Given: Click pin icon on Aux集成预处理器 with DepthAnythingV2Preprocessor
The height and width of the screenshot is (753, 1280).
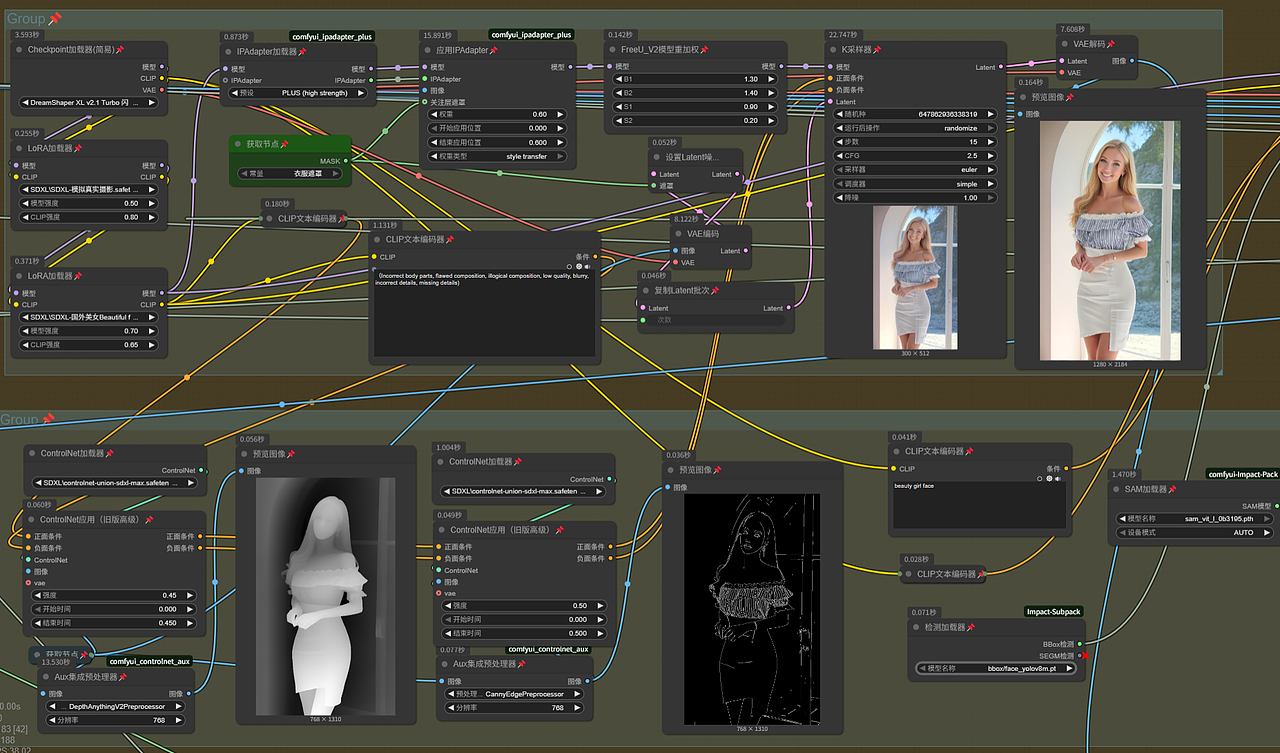Looking at the screenshot, I should click(x=123, y=677).
